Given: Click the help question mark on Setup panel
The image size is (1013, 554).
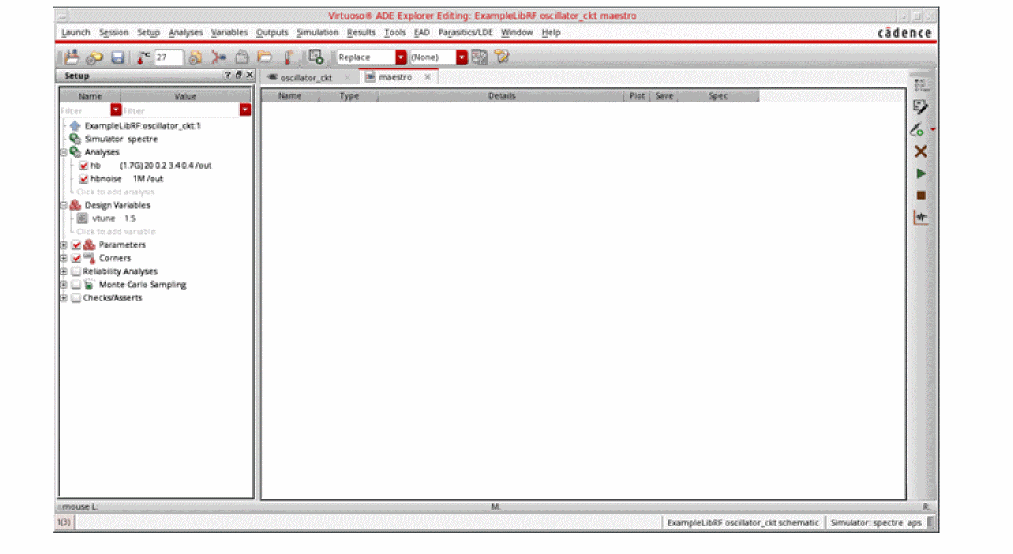Looking at the screenshot, I should pyautogui.click(x=227, y=76).
